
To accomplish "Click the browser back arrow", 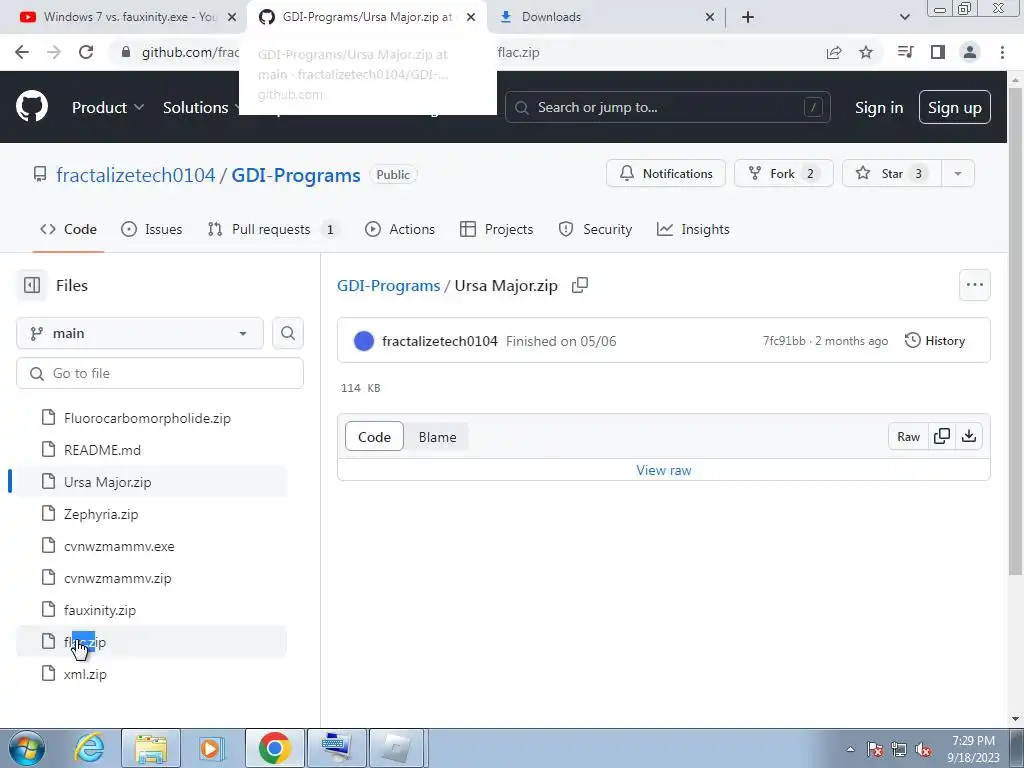I will click(22, 52).
